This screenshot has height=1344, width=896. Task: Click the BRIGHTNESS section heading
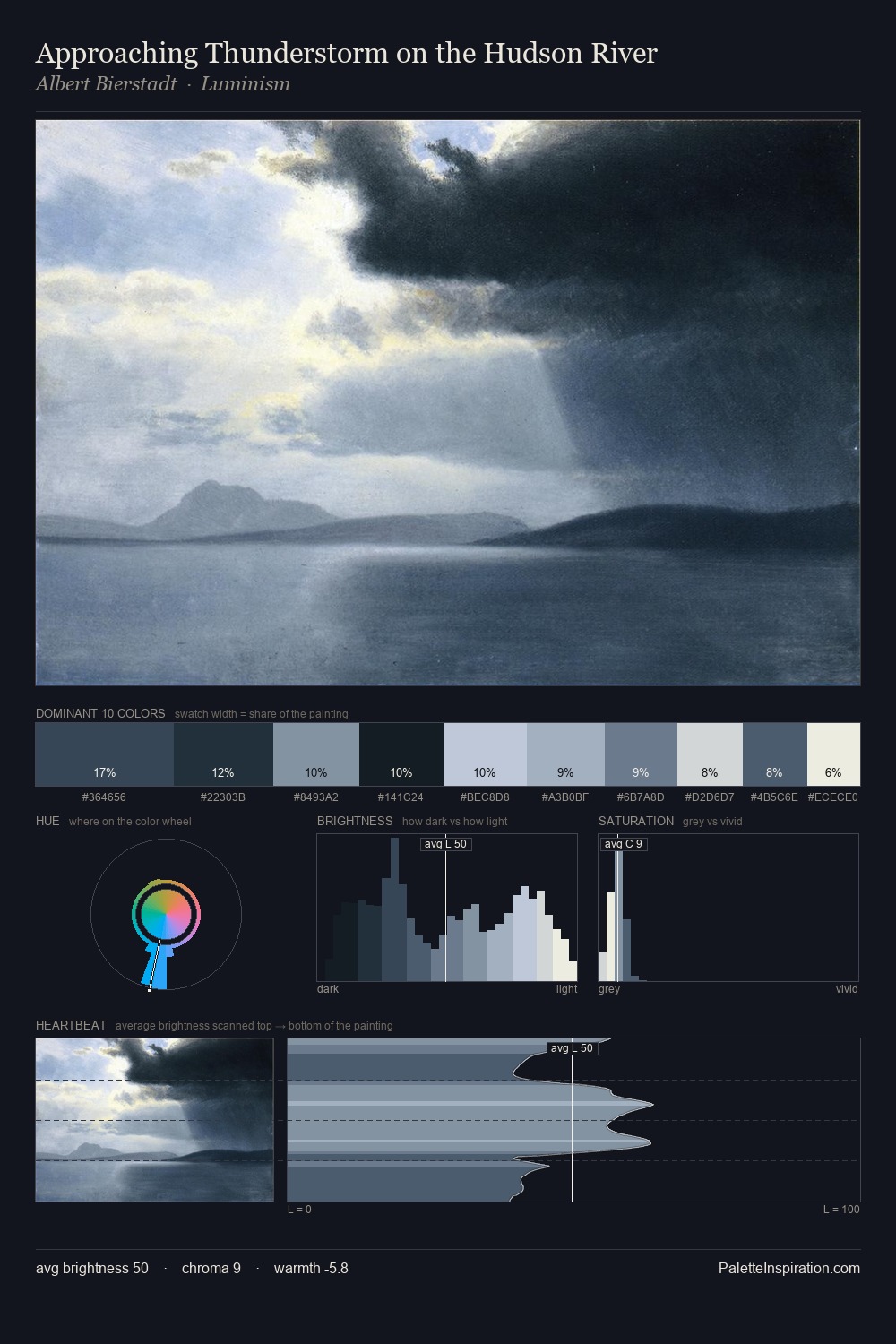(x=355, y=821)
